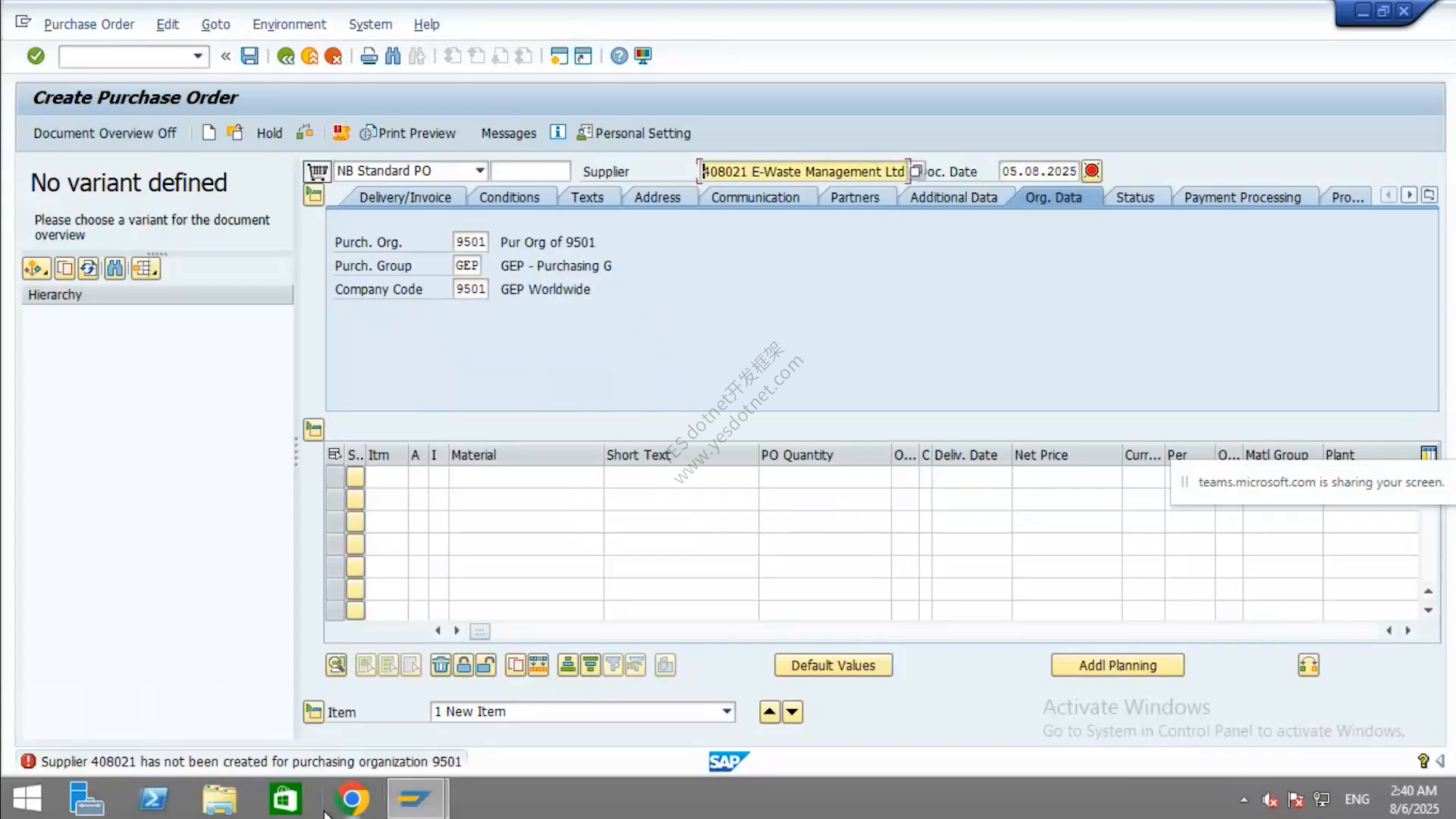The height and width of the screenshot is (819, 1456).
Task: Click the blue Help question mark icon
Action: [x=619, y=56]
